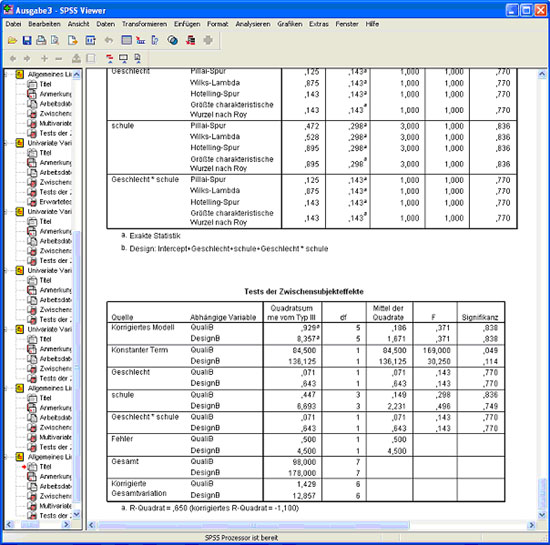This screenshot has height=545, width=550.
Task: Print the output using the printer icon
Action: pos(41,40)
